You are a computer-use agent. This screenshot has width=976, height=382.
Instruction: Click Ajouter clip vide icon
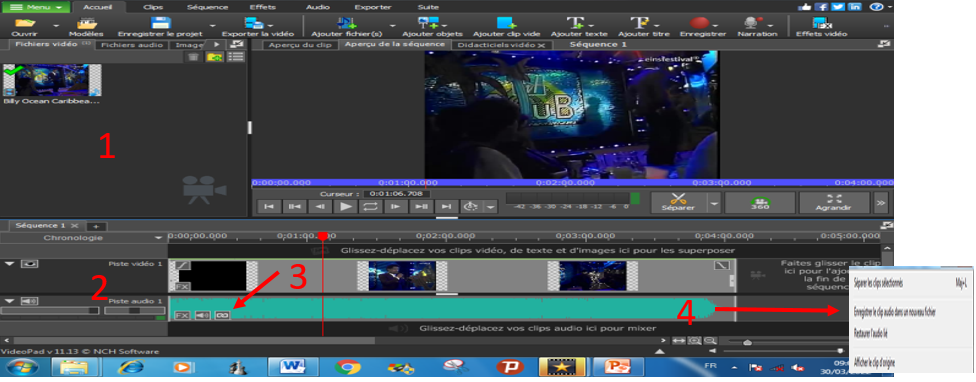(x=506, y=23)
